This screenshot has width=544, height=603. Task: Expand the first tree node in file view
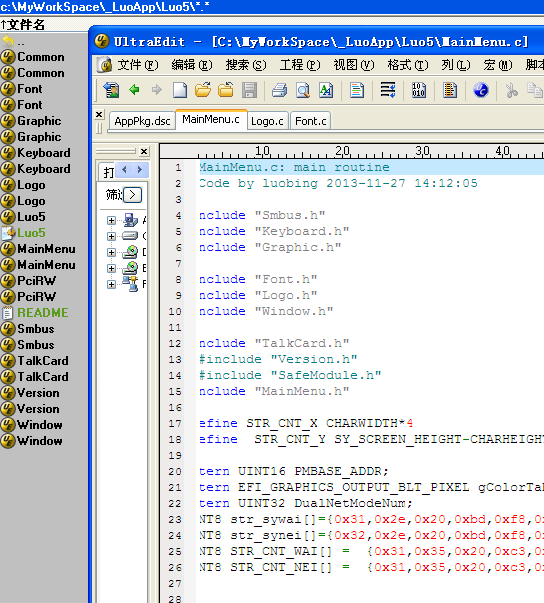[111, 220]
